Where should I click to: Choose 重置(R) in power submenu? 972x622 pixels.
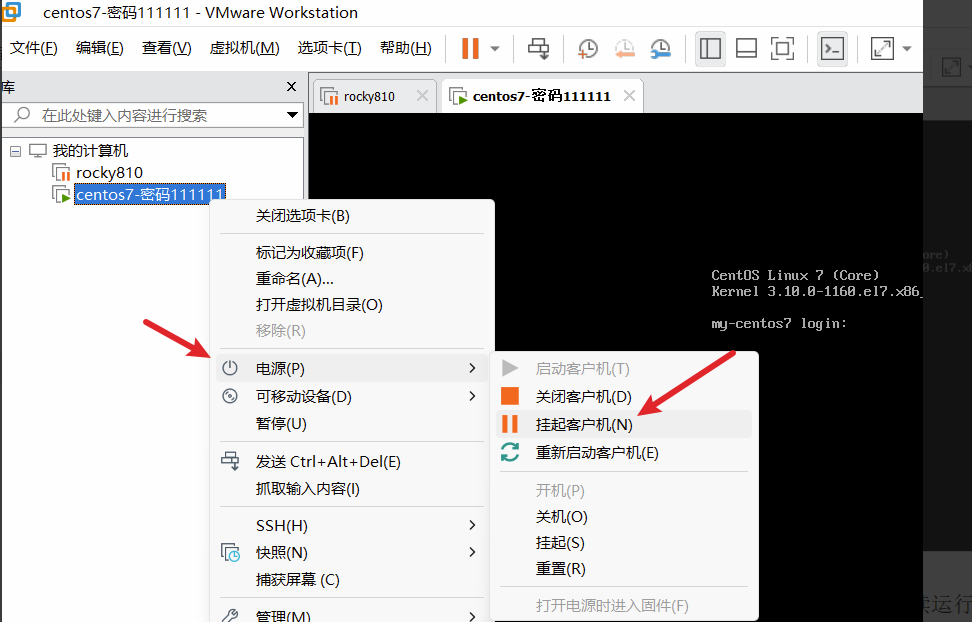pos(624,569)
